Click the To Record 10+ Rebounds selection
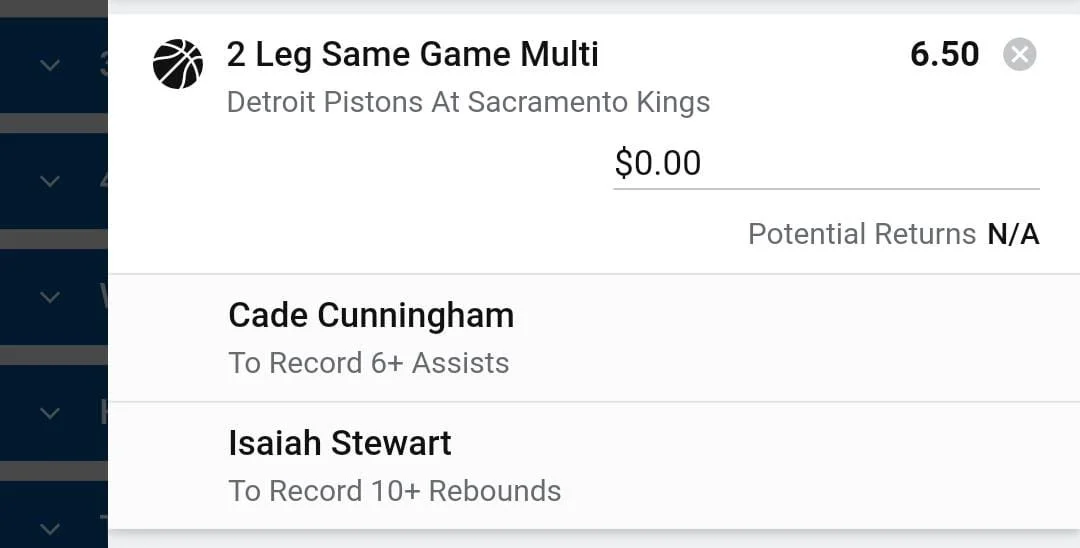Screen dimensions: 1080x548 (x=394, y=491)
